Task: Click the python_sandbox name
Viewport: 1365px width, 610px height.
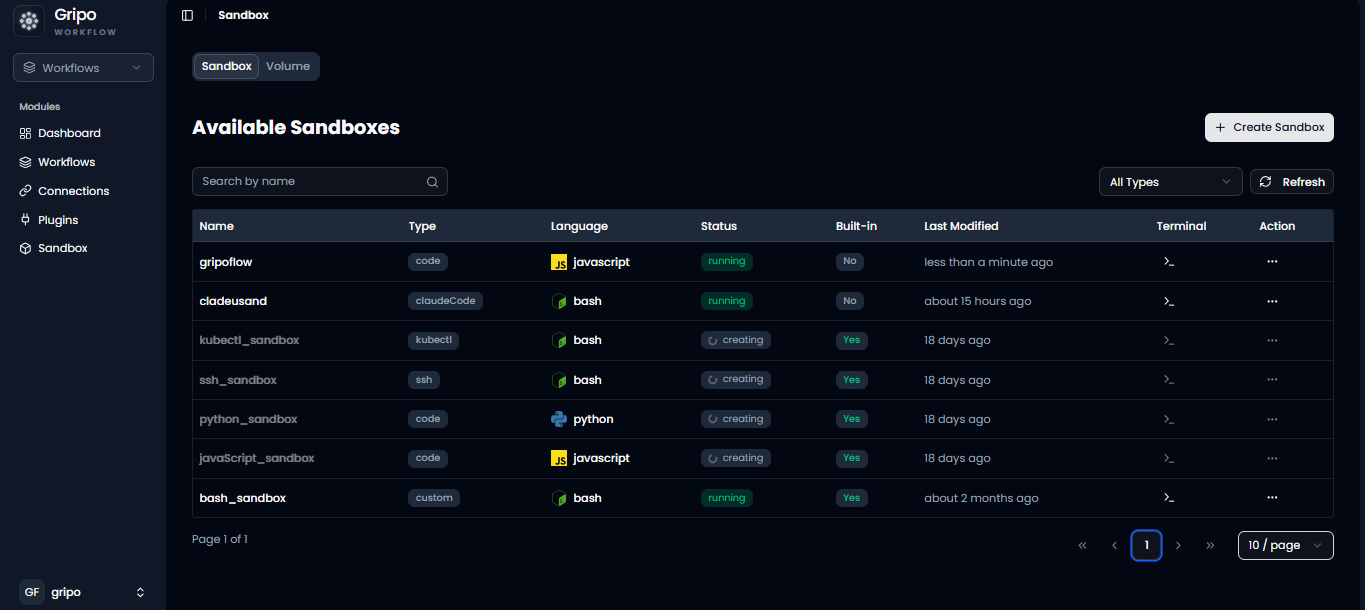Action: click(x=248, y=419)
